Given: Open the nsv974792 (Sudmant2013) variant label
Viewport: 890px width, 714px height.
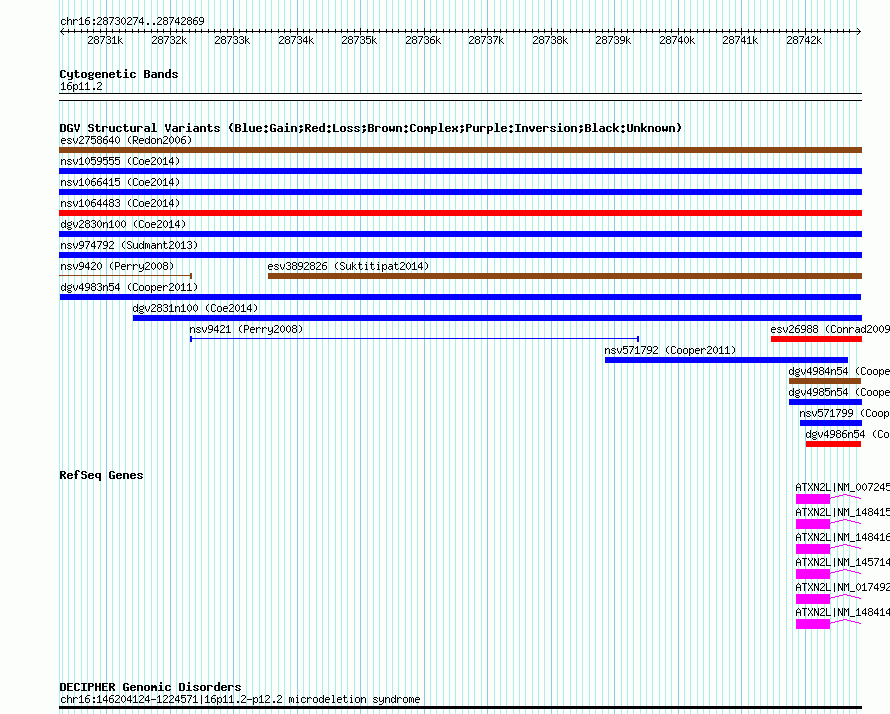Looking at the screenshot, I should click(129, 245).
